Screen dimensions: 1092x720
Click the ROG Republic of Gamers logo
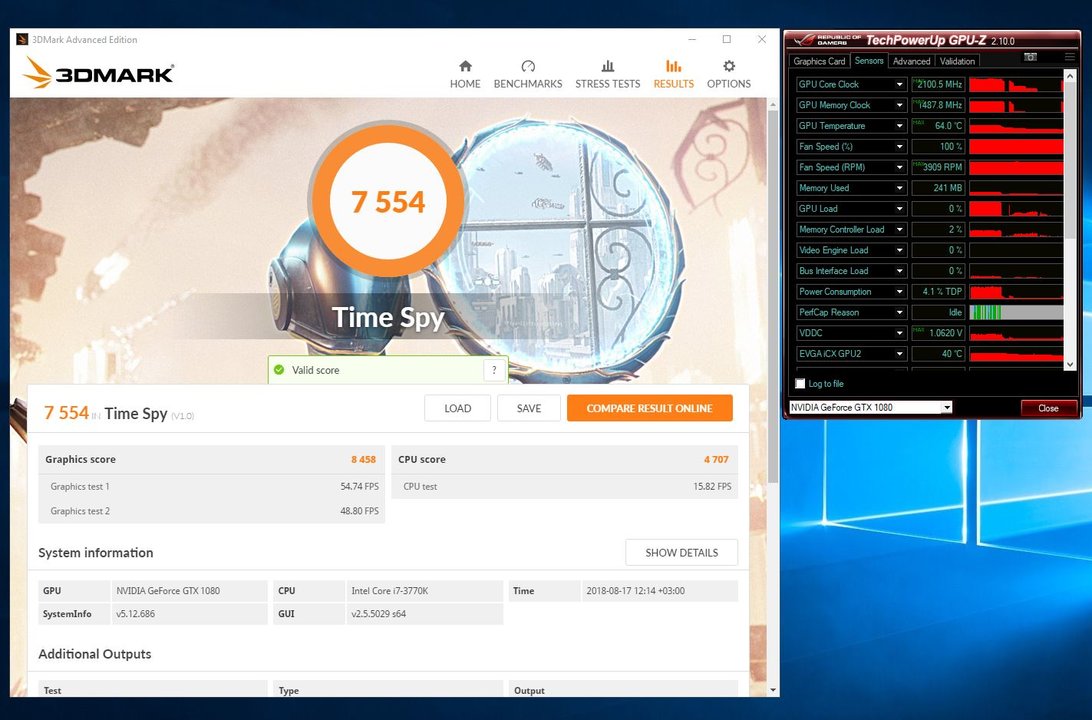pyautogui.click(x=828, y=40)
